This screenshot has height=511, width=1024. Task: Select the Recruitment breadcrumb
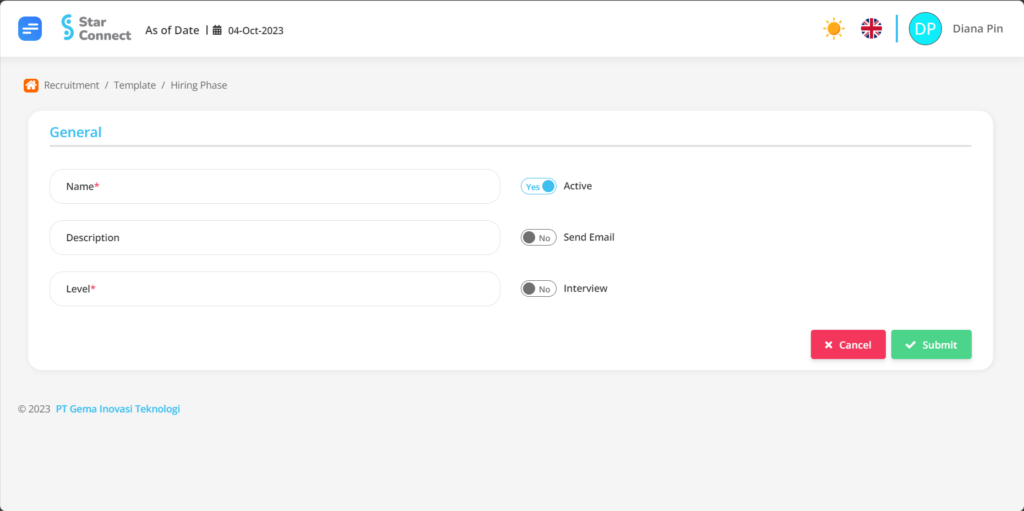72,85
